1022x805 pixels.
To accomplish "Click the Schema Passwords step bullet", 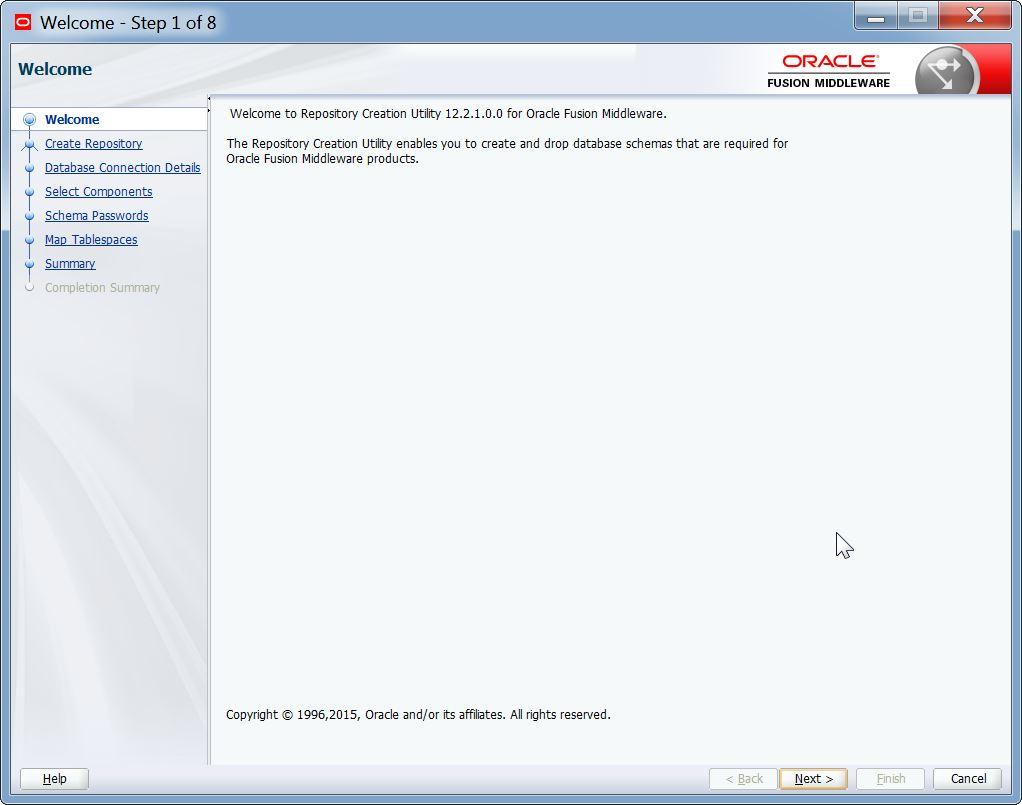I will [x=29, y=216].
